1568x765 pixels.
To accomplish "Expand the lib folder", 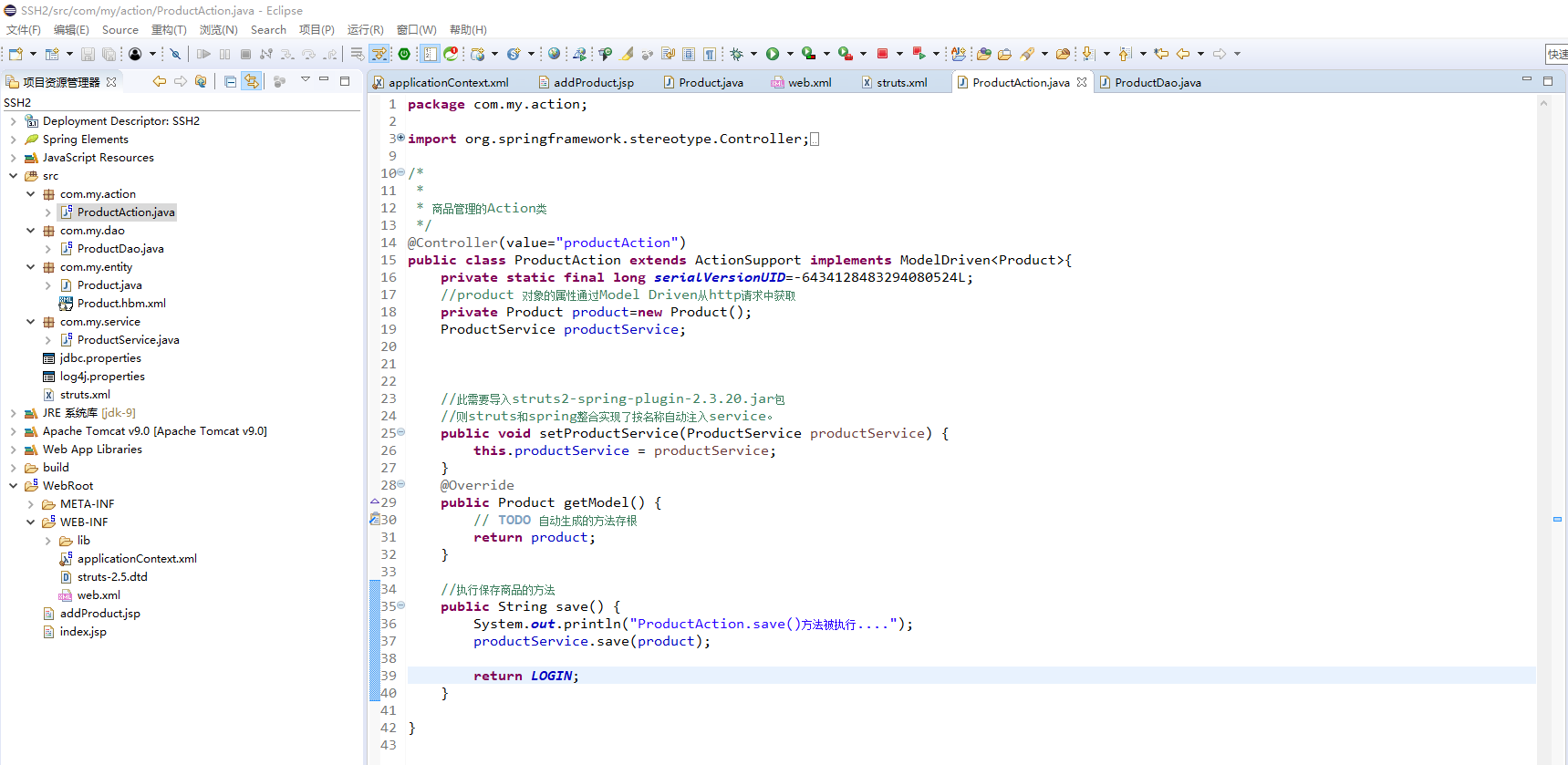I will click(47, 541).
